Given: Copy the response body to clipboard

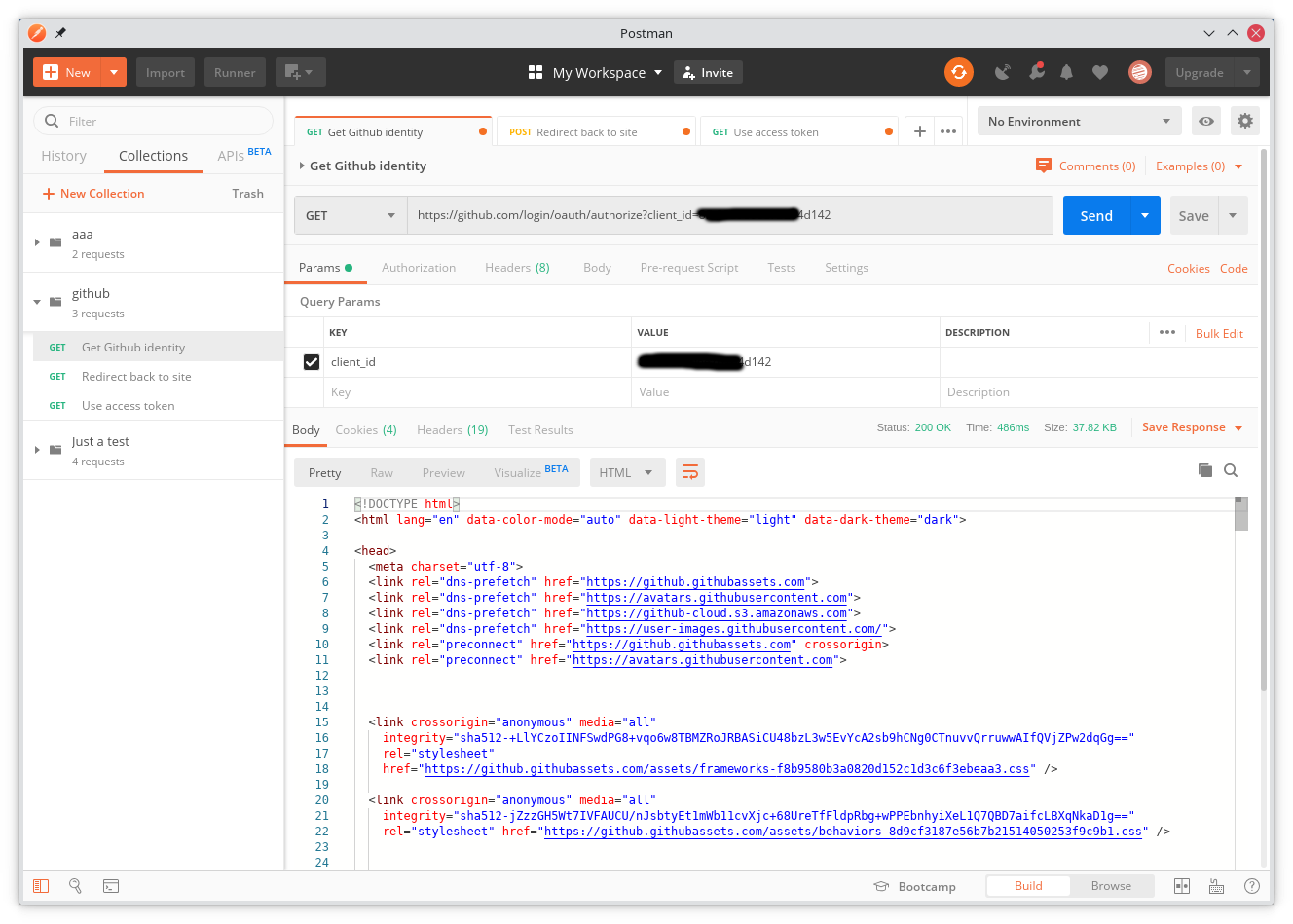Looking at the screenshot, I should (1205, 470).
